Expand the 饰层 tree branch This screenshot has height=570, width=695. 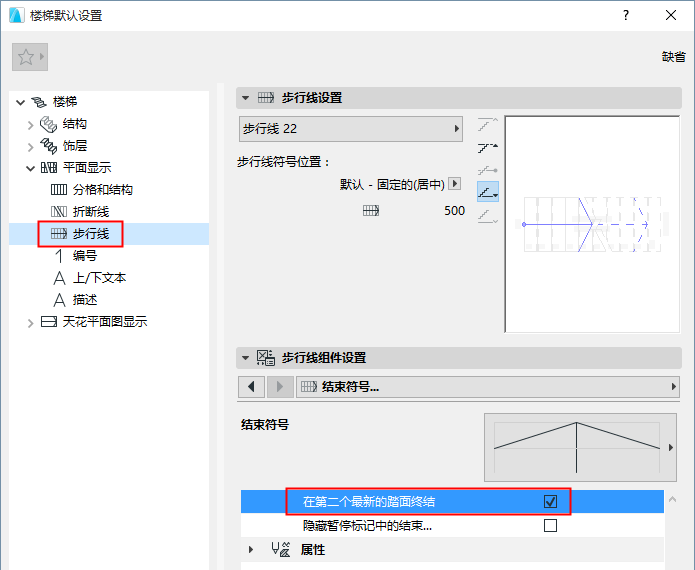31,147
